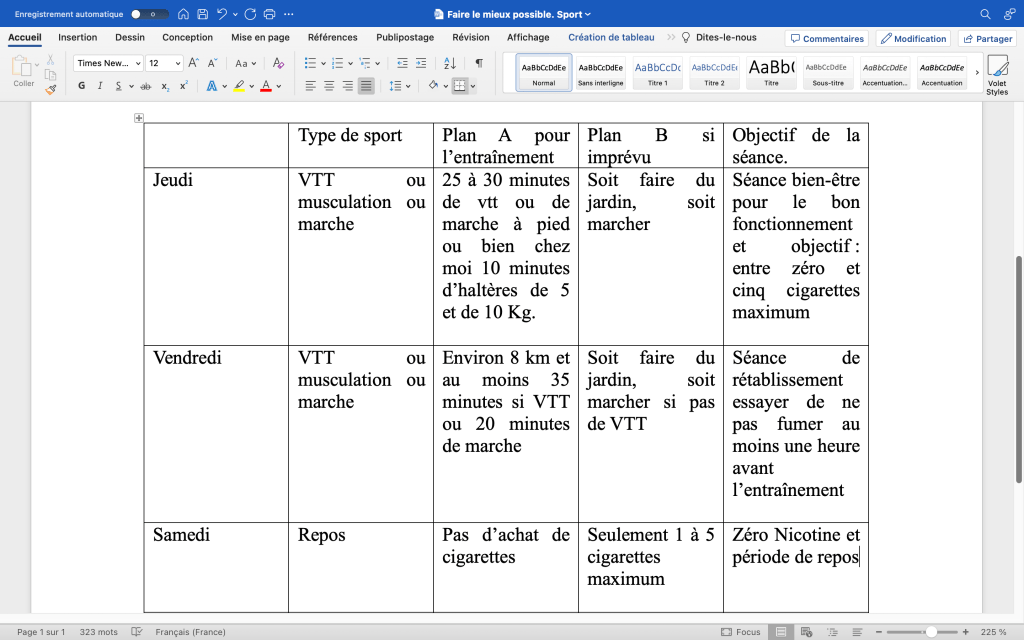The width and height of the screenshot is (1024, 640).
Task: Click the Partager button
Action: tap(986, 39)
